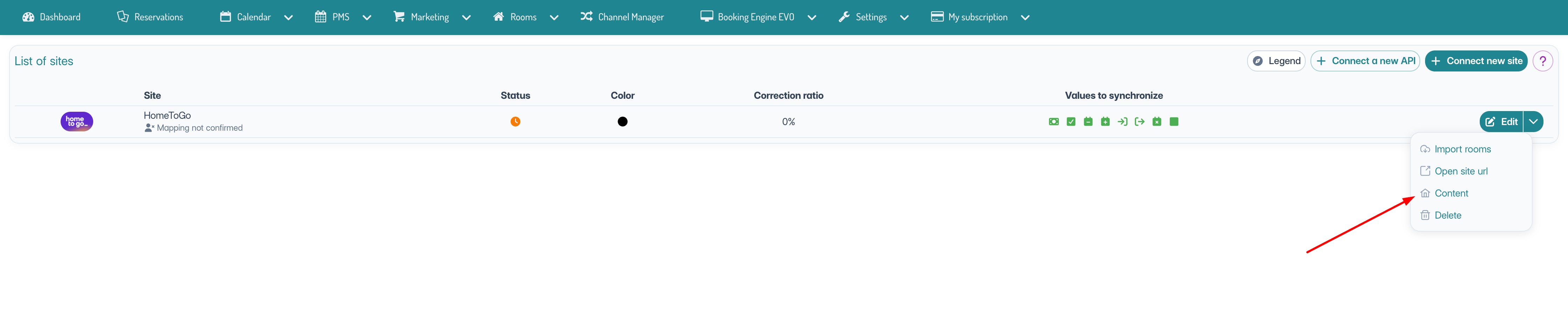Click the calendar plus sync icon

tap(1105, 122)
